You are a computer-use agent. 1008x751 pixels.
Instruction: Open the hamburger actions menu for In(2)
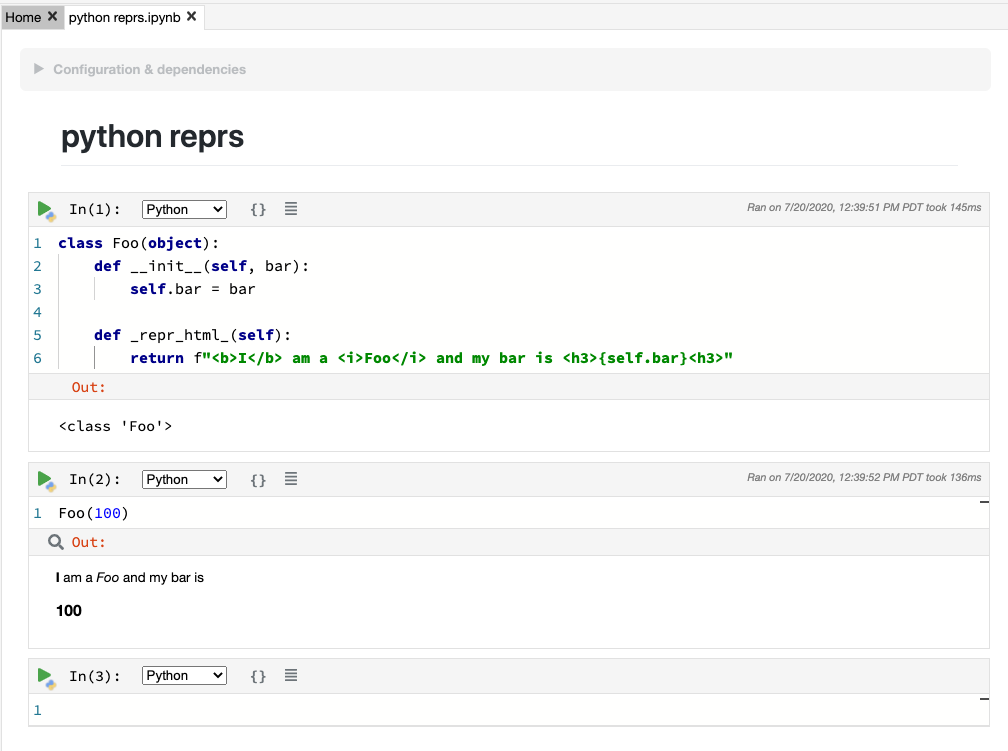click(290, 479)
